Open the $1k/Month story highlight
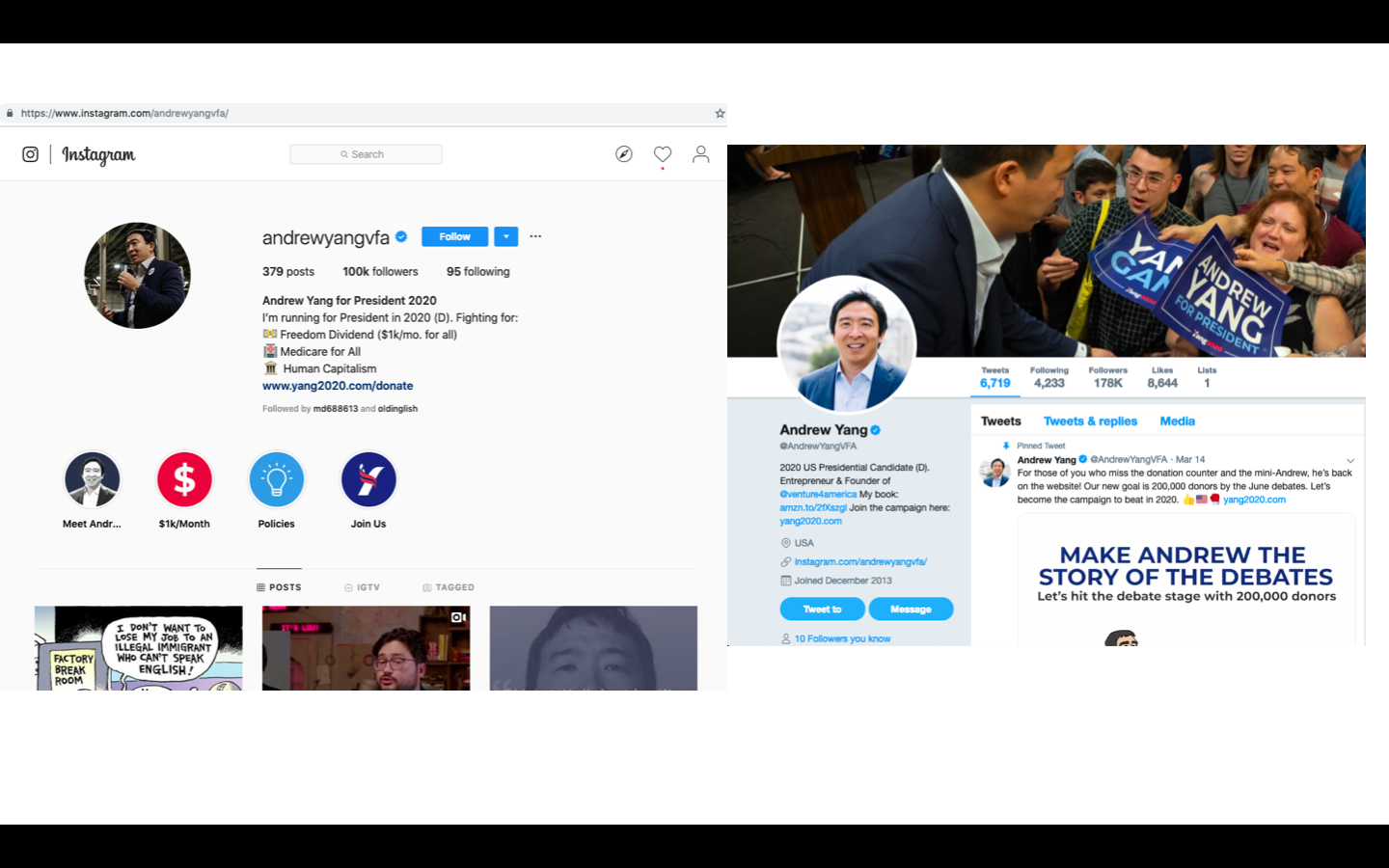 (184, 479)
